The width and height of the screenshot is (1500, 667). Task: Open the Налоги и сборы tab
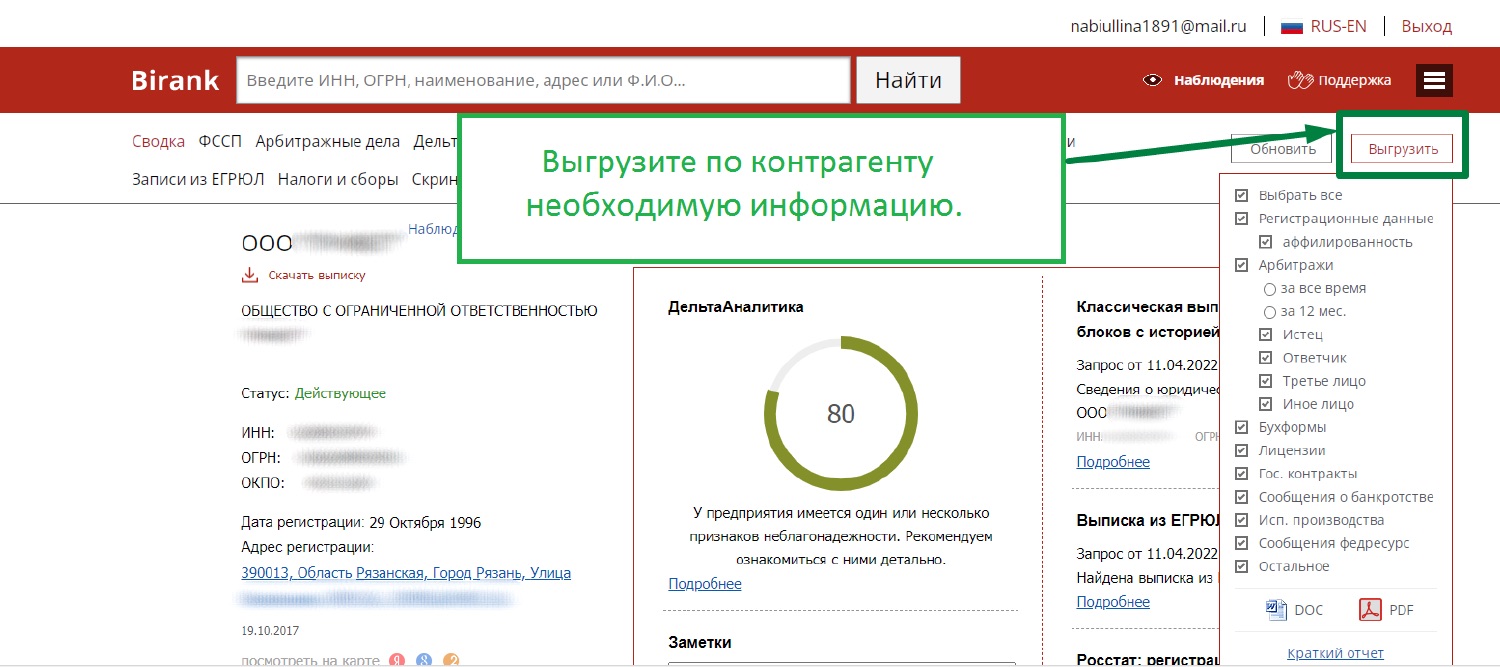[x=338, y=180]
